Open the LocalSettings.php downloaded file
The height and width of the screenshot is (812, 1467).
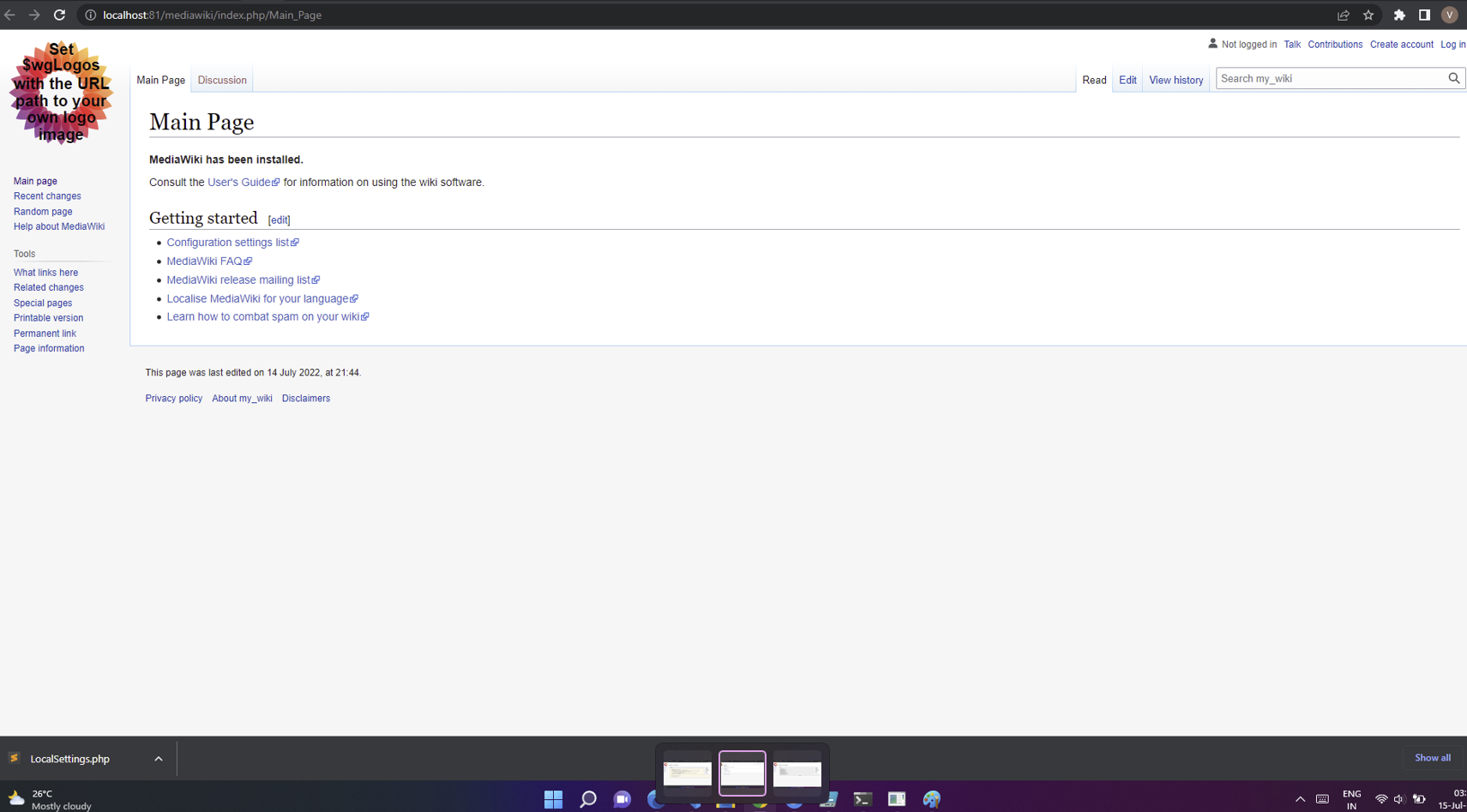[69, 759]
